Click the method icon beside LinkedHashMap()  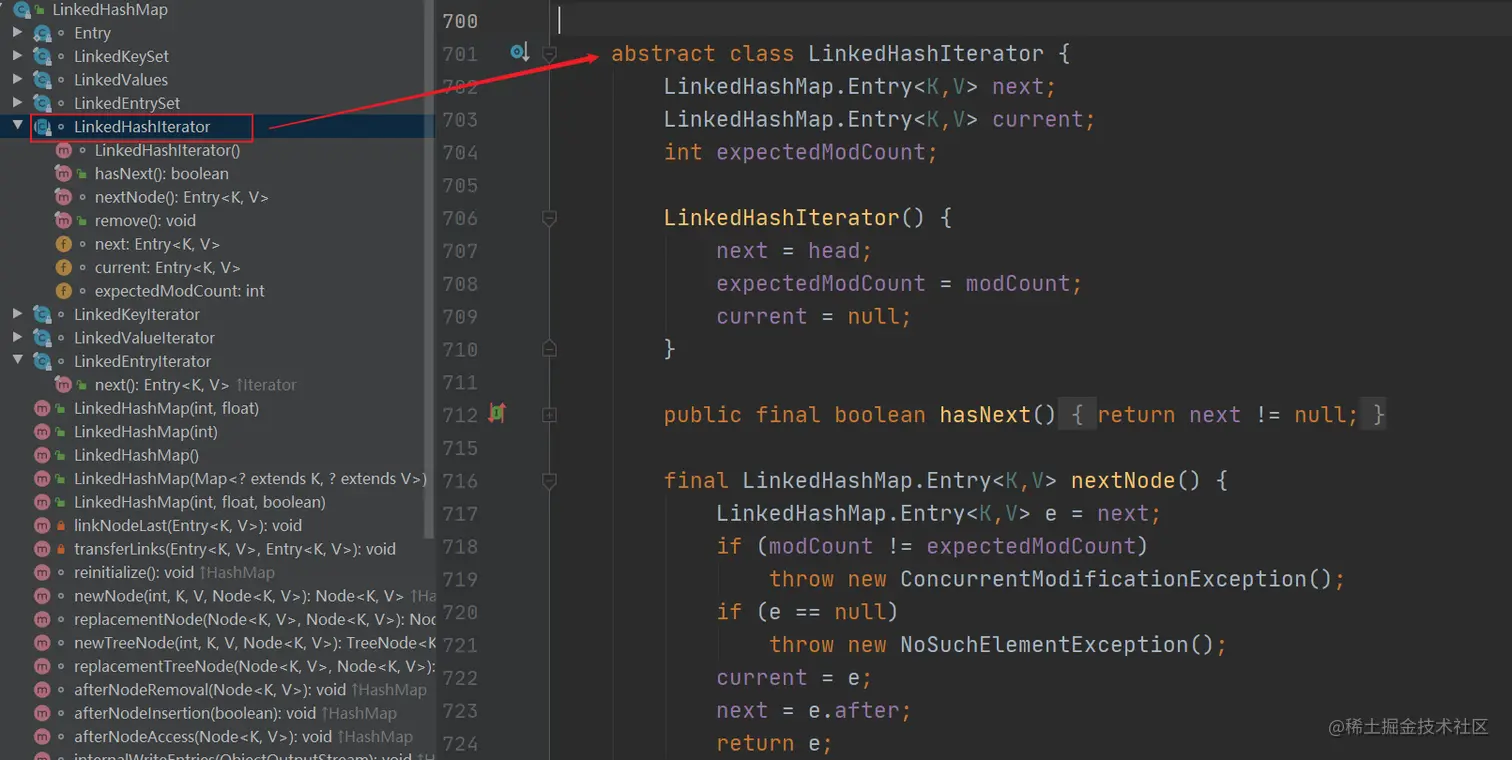pos(42,455)
